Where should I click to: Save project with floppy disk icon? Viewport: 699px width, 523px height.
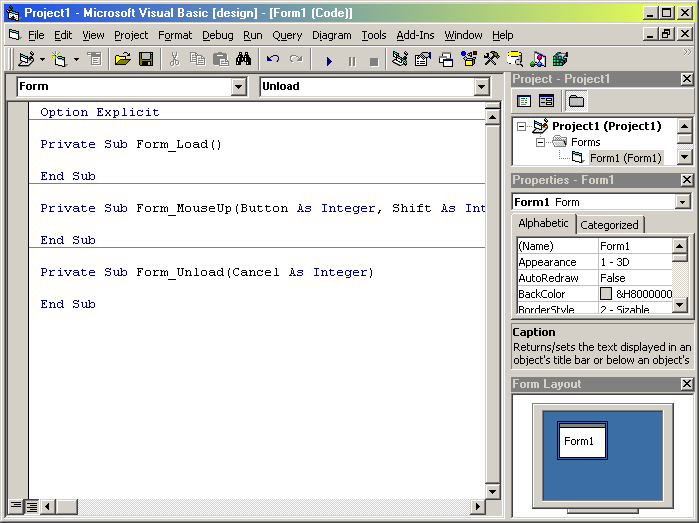[146, 59]
